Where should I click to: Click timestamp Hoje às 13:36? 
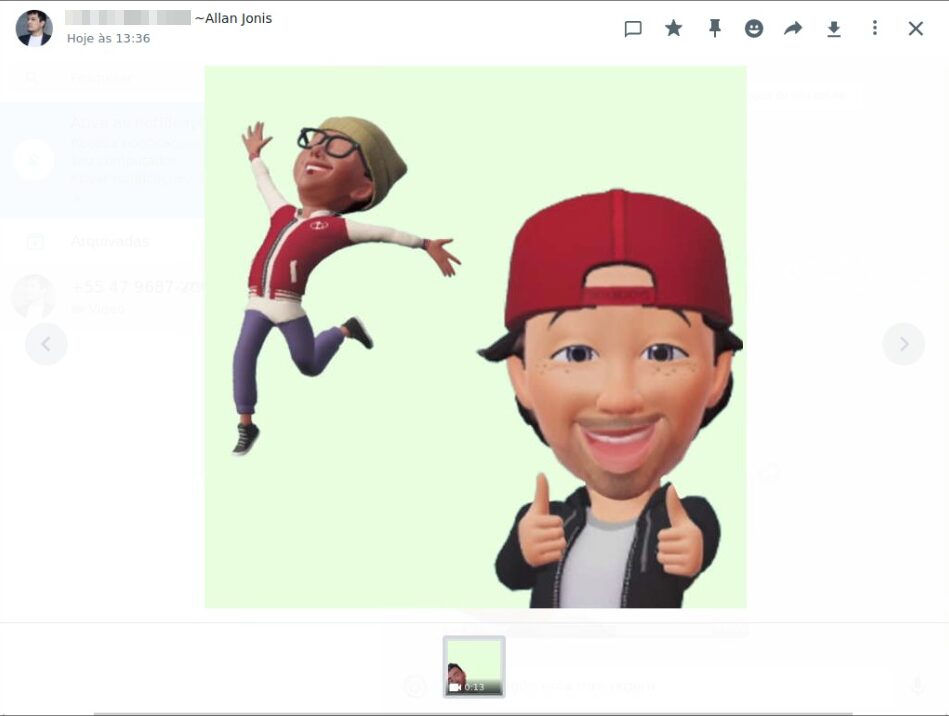[108, 38]
